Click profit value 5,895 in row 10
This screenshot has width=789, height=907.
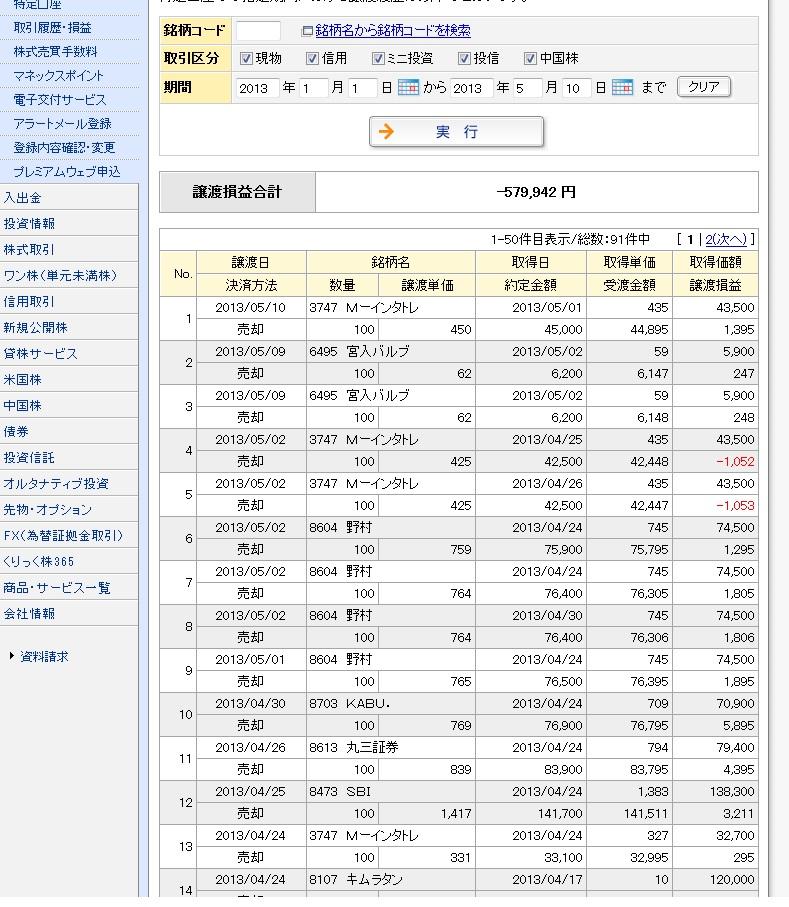pos(739,725)
